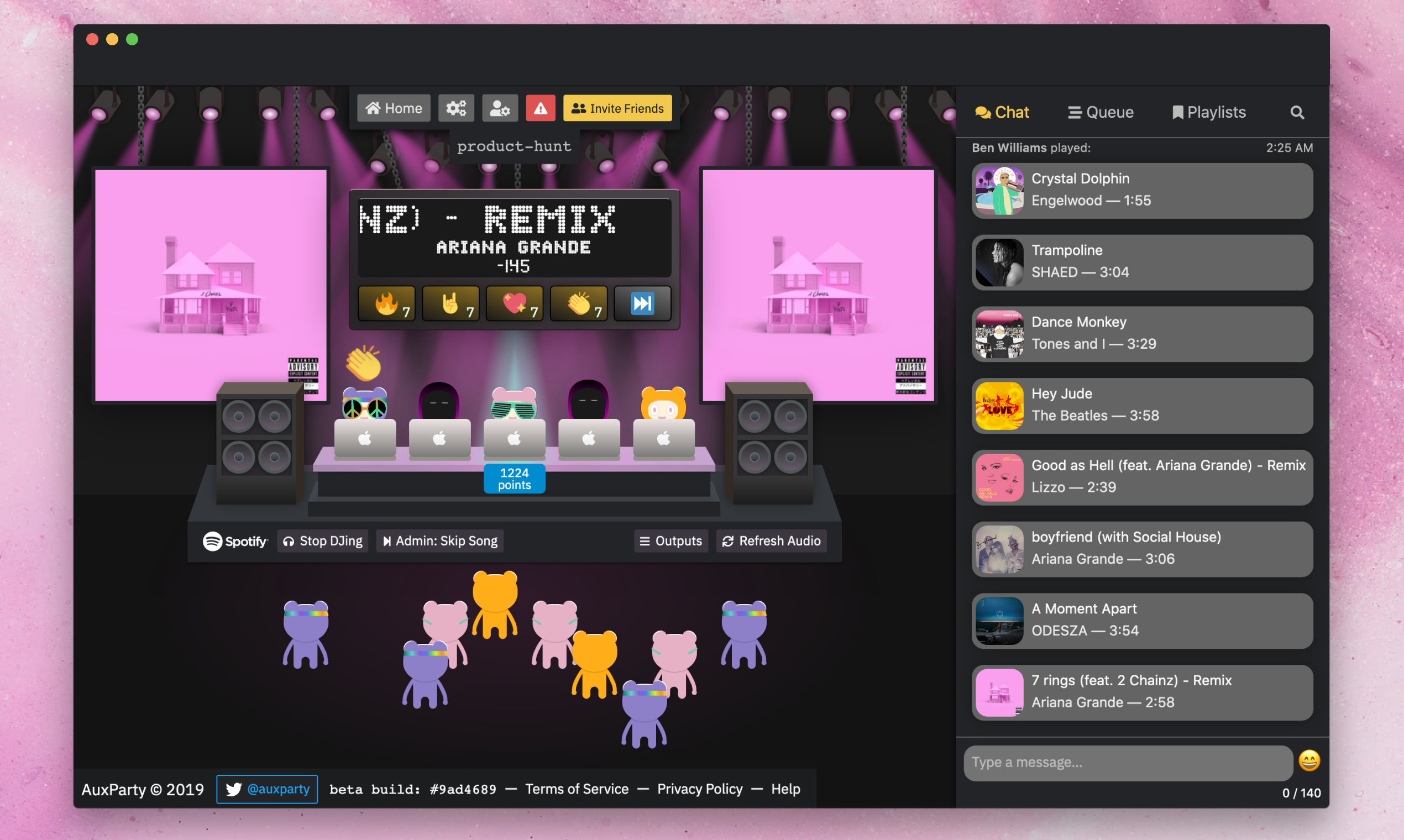Open Dance Monkey album art thumbnail
Viewport: 1404px width, 840px height.
tap(1000, 334)
